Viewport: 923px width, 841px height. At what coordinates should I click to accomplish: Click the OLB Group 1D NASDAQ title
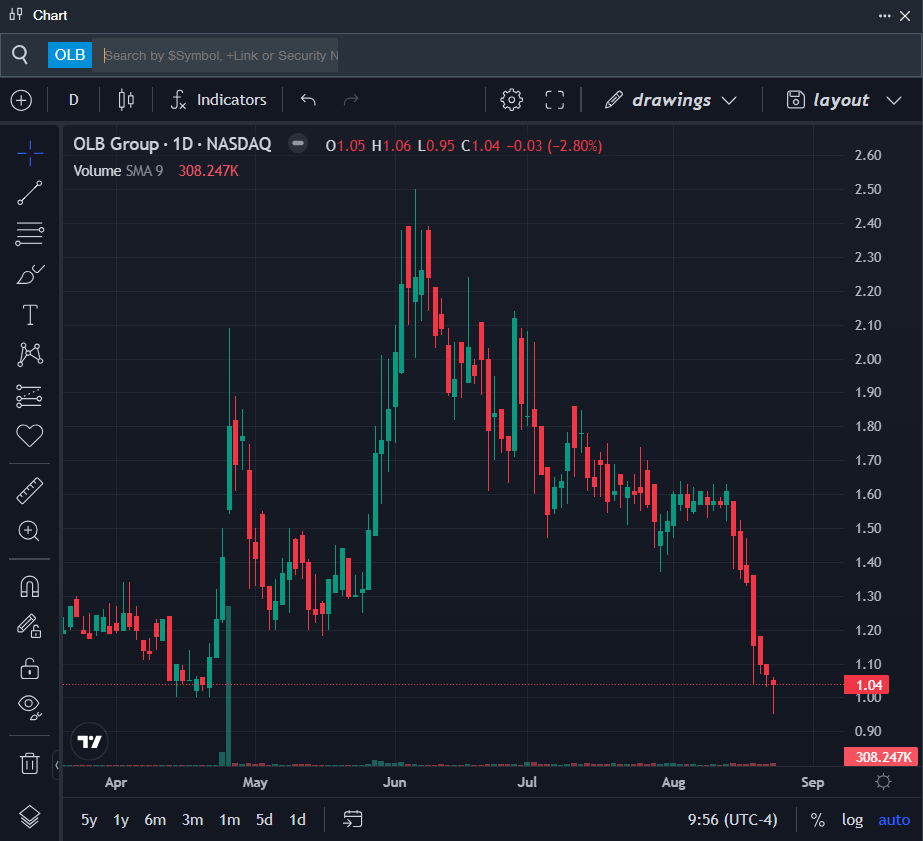(172, 144)
